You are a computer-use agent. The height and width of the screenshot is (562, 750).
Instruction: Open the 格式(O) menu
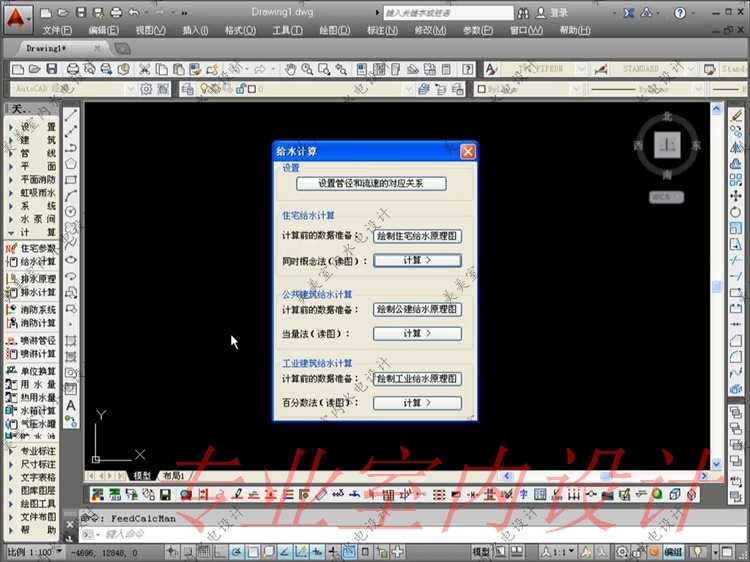pos(240,31)
